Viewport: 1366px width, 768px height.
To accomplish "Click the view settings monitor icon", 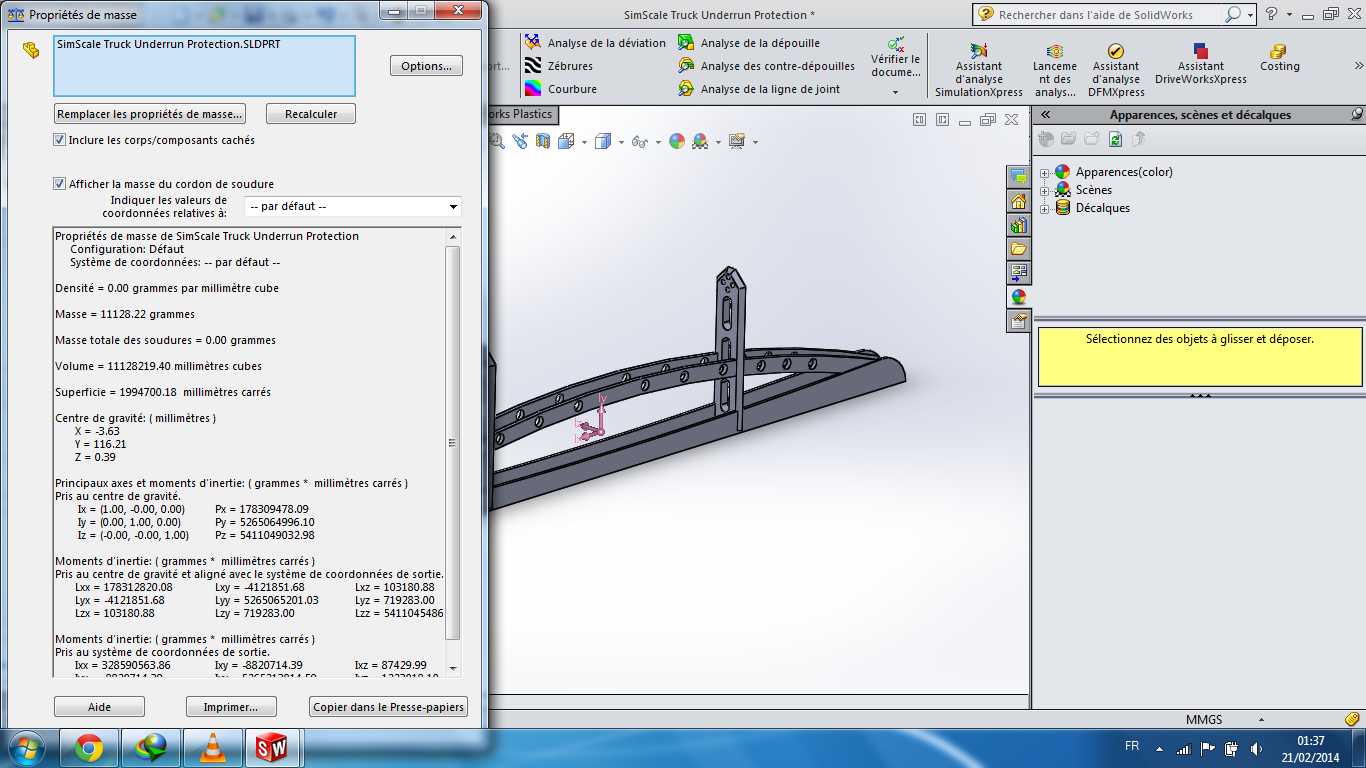I will [737, 142].
